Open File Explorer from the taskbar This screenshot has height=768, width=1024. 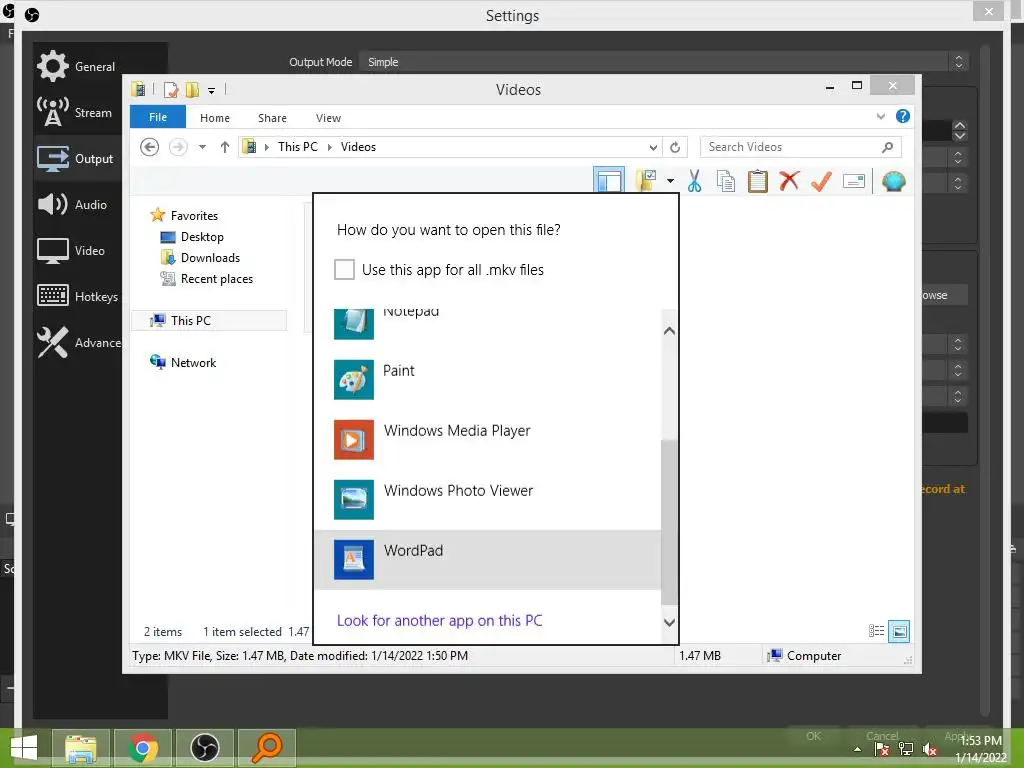click(x=80, y=748)
